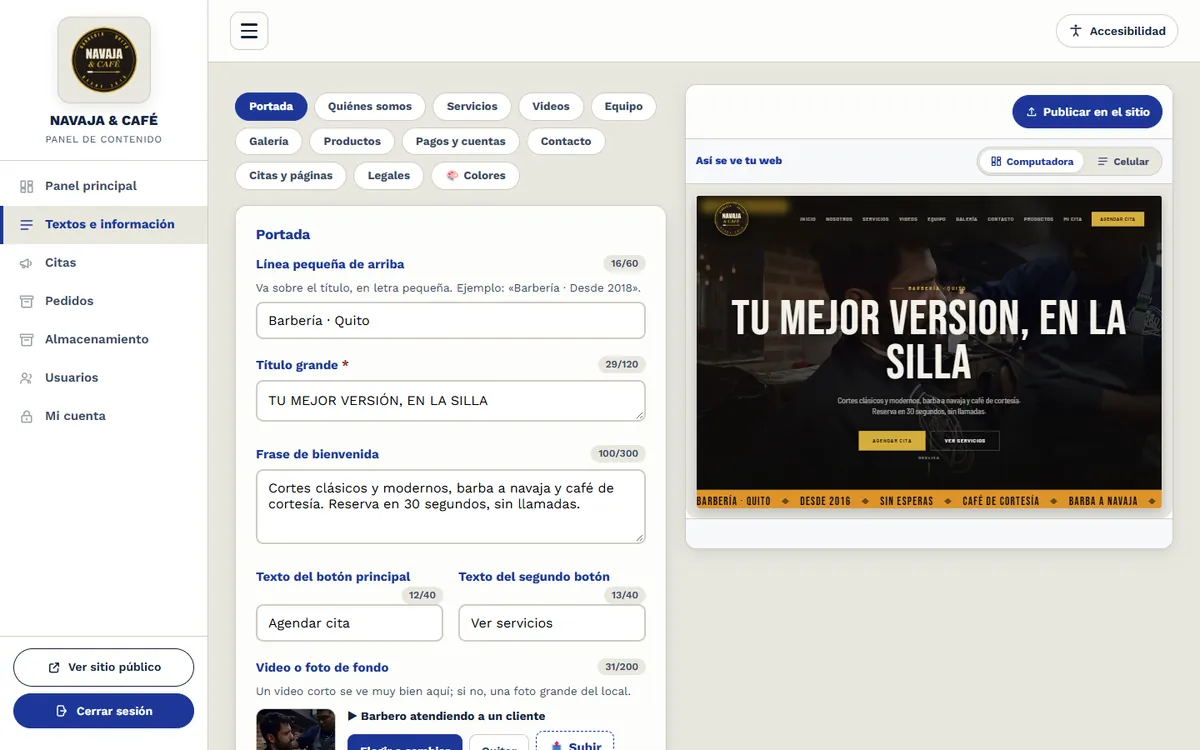
Task: Select the Portada tab
Action: 271,107
